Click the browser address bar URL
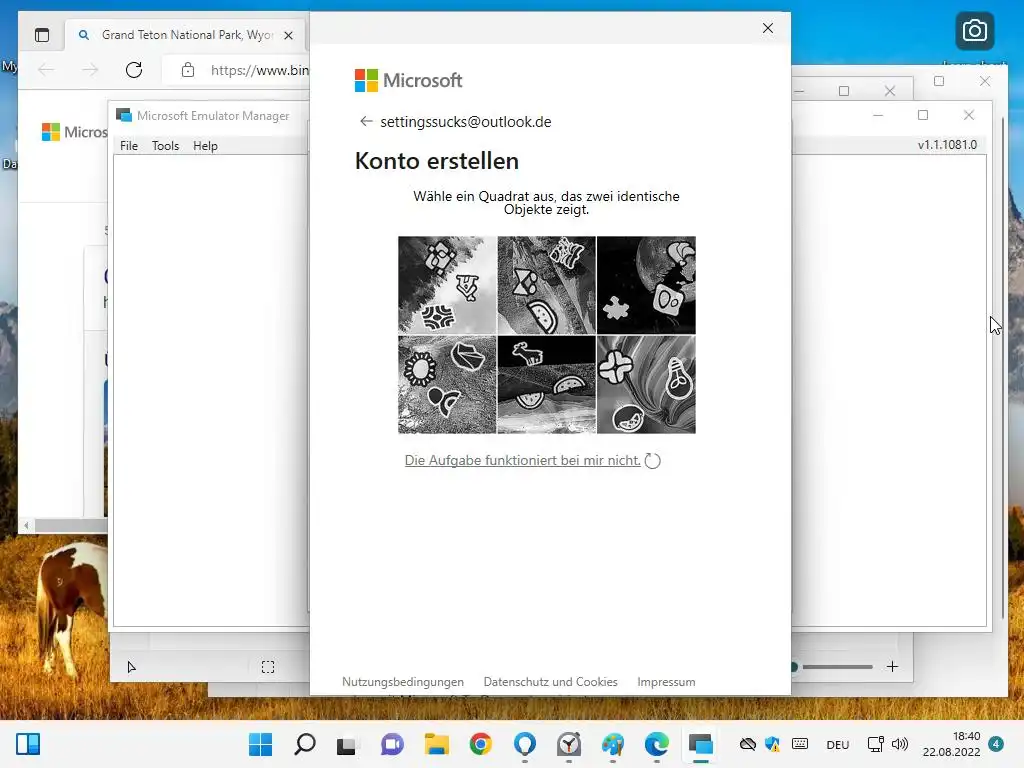The width and height of the screenshot is (1024, 768). tap(259, 70)
